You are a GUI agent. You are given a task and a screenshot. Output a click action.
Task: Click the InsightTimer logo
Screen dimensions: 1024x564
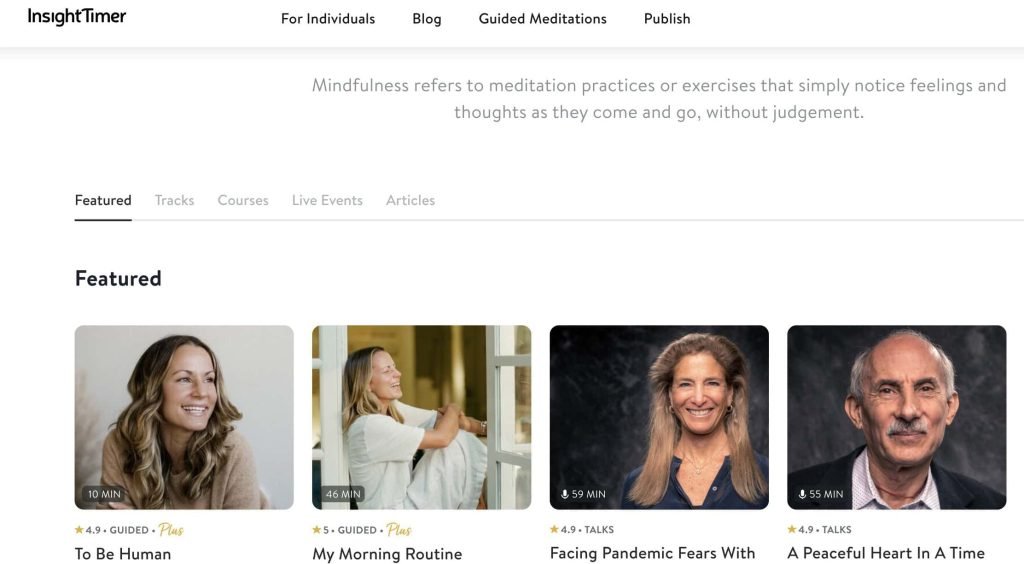[77, 17]
